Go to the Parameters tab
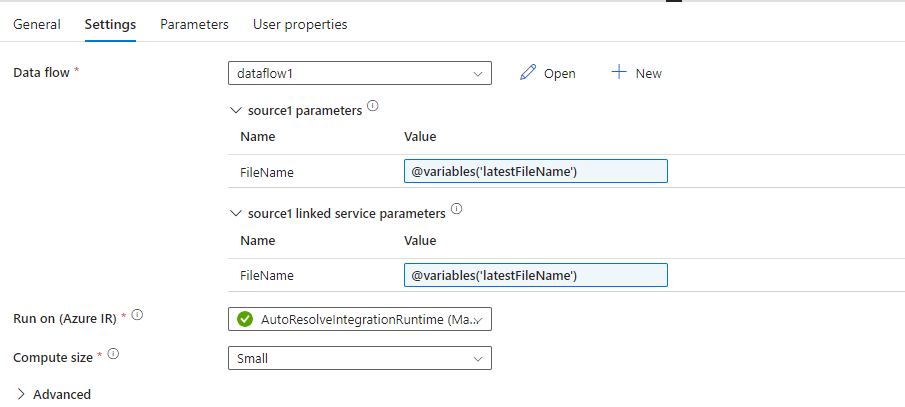Screen dimensions: 905x407 [x=194, y=24]
